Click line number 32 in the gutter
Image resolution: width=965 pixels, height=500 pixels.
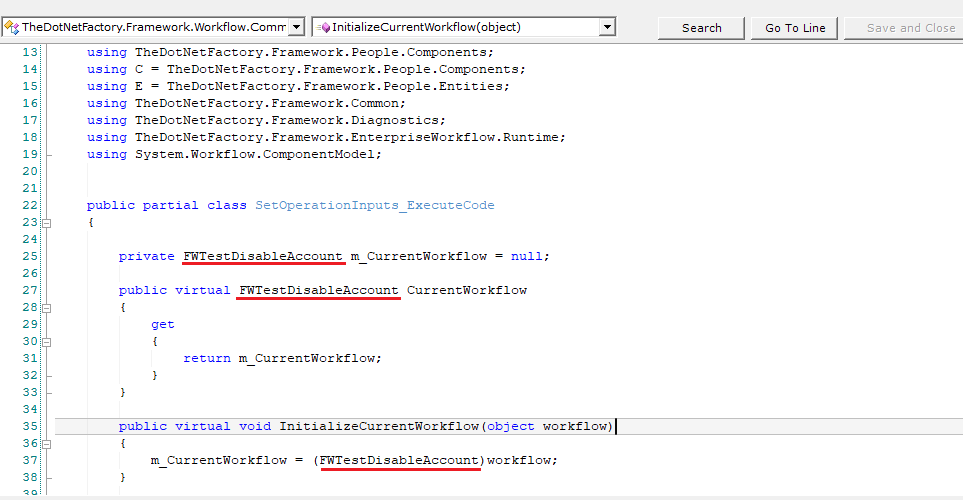point(30,375)
